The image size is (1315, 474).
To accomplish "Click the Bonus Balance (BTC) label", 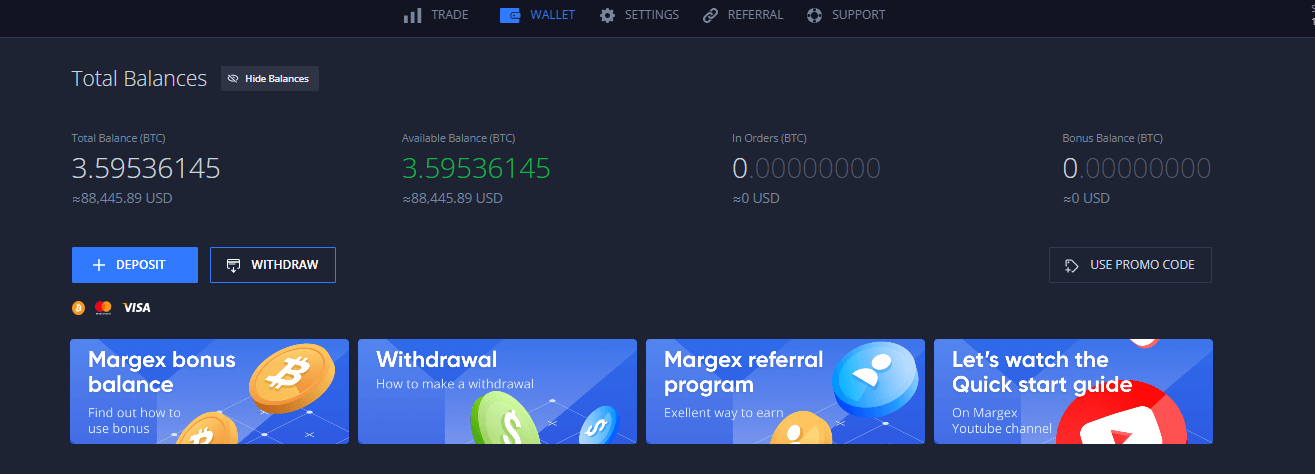I will point(1112,138).
